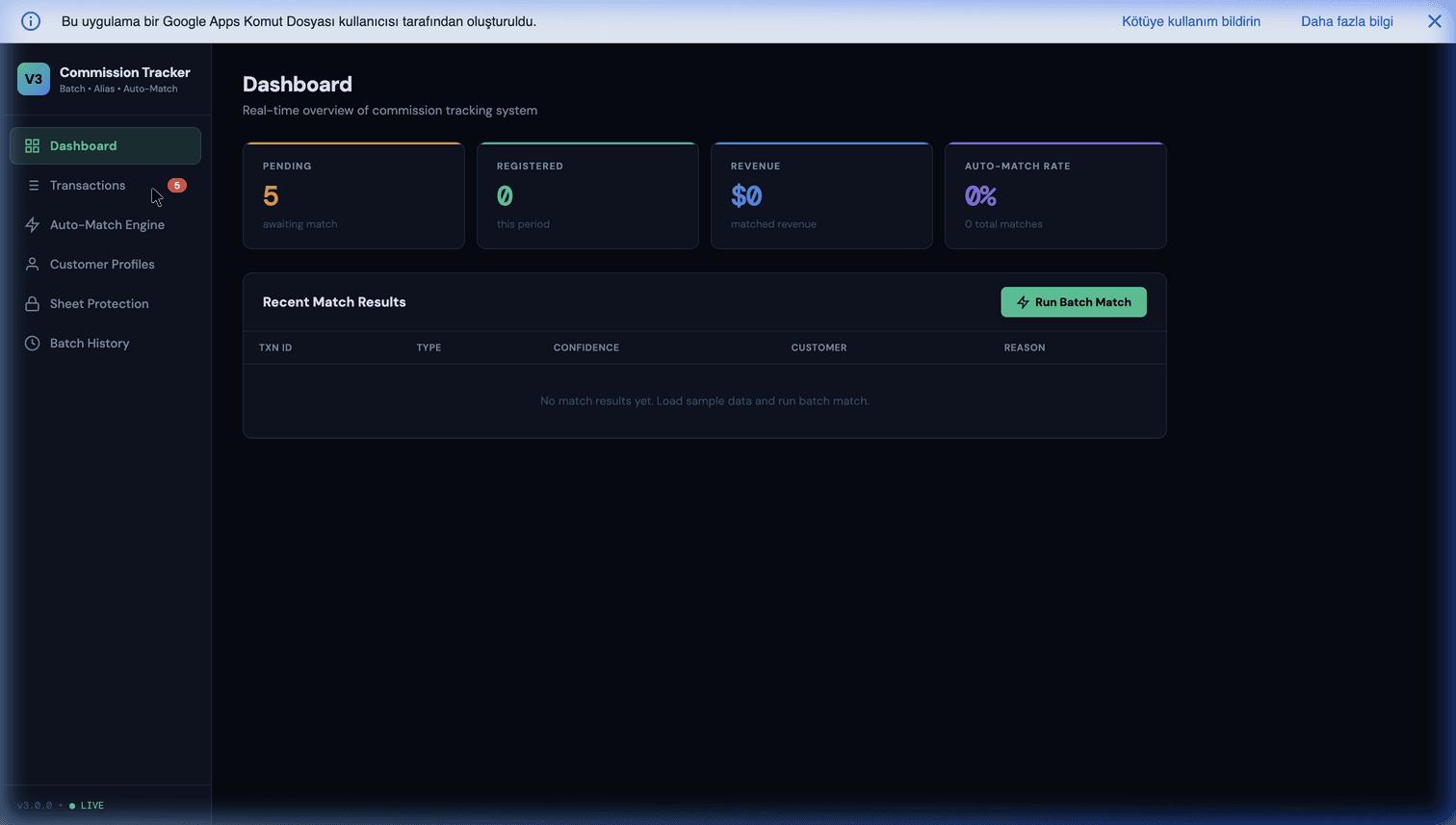Switch to the Transactions section

click(x=88, y=185)
